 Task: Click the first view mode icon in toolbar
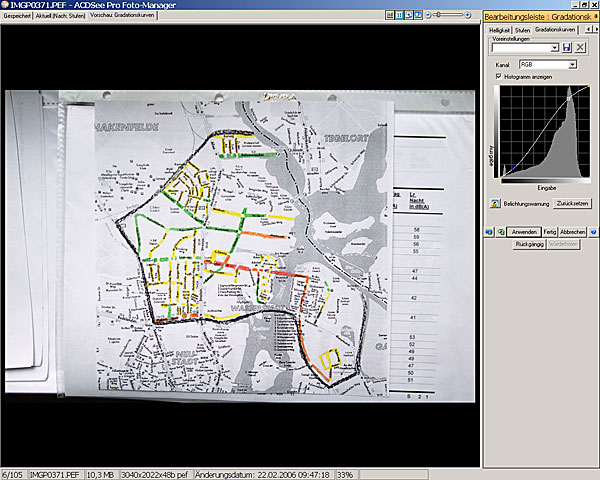(x=388, y=16)
